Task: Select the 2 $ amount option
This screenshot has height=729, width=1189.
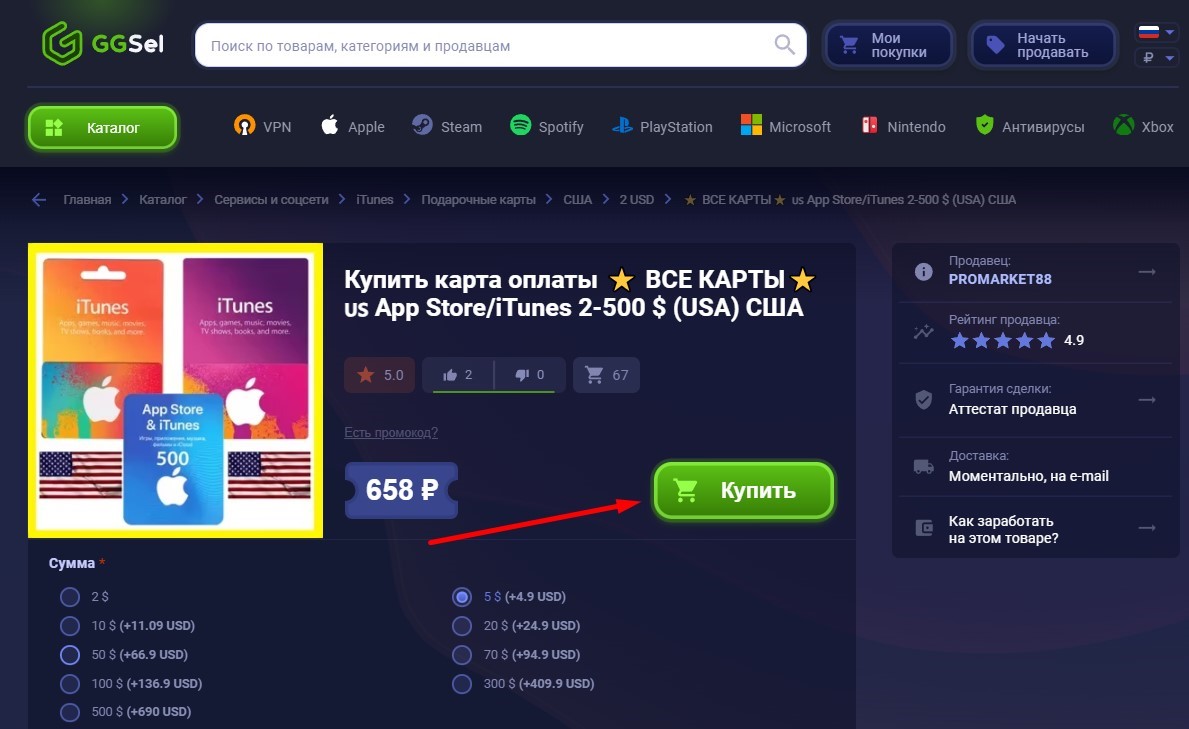Action: click(70, 597)
